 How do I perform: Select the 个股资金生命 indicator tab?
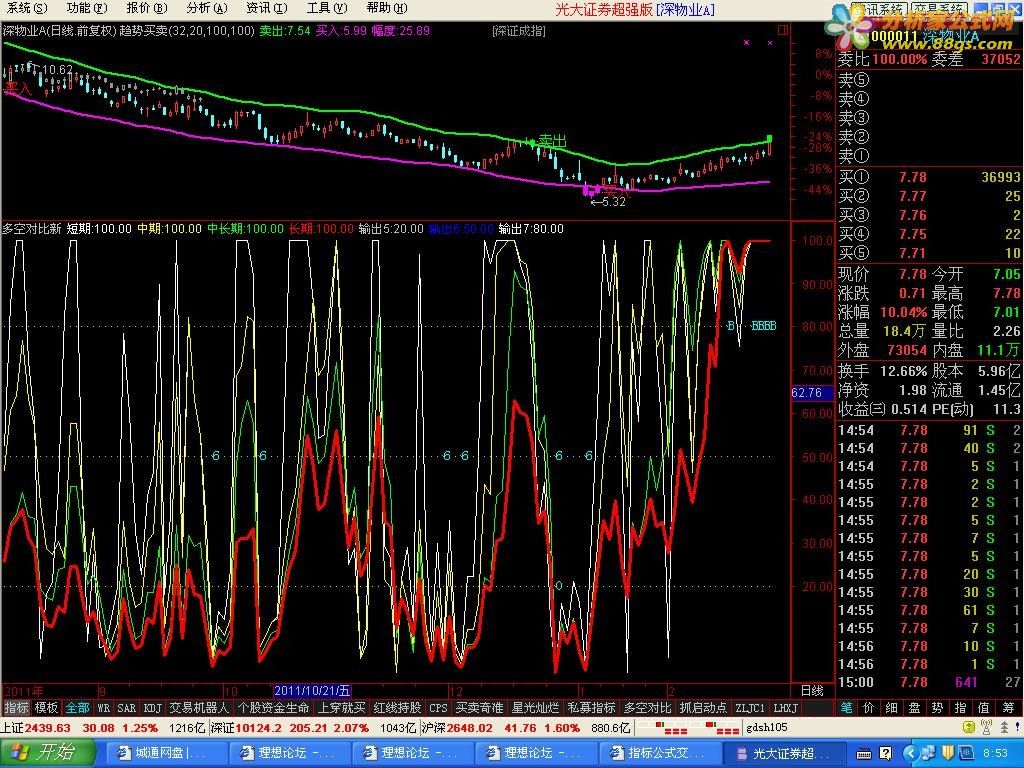tap(273, 708)
